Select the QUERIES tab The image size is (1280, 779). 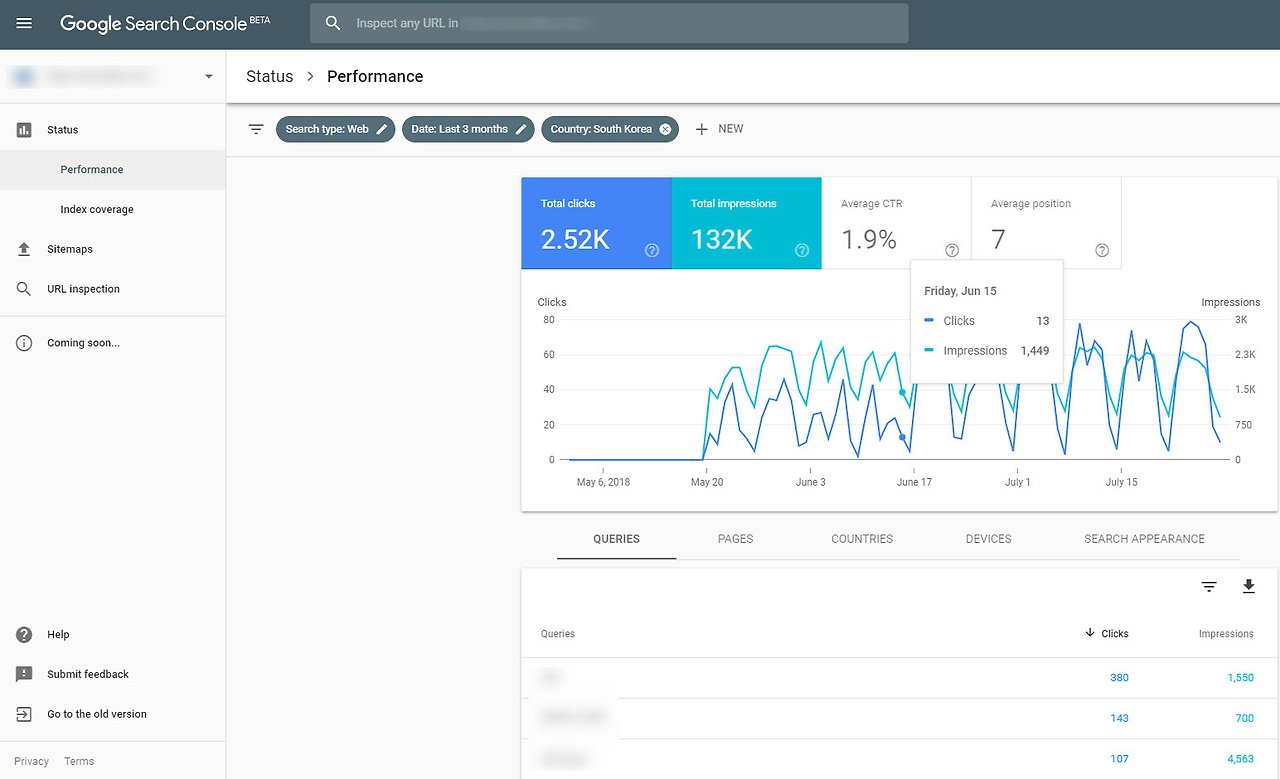tap(616, 539)
